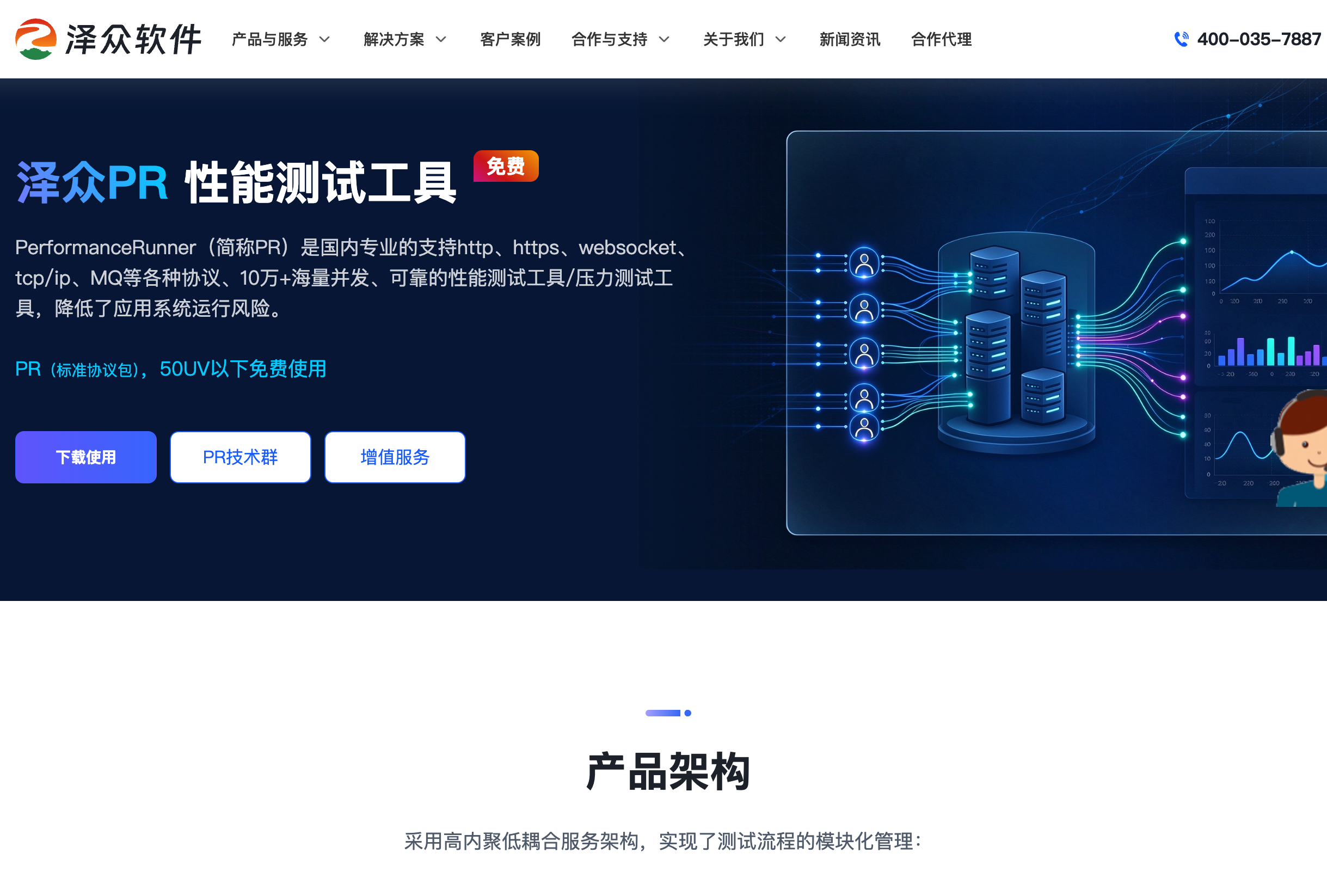
Task: Open the 合作与支持 menu
Action: [x=609, y=39]
